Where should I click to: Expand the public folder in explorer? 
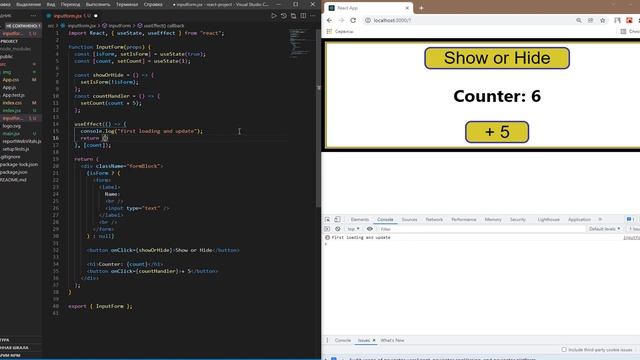point(7,57)
